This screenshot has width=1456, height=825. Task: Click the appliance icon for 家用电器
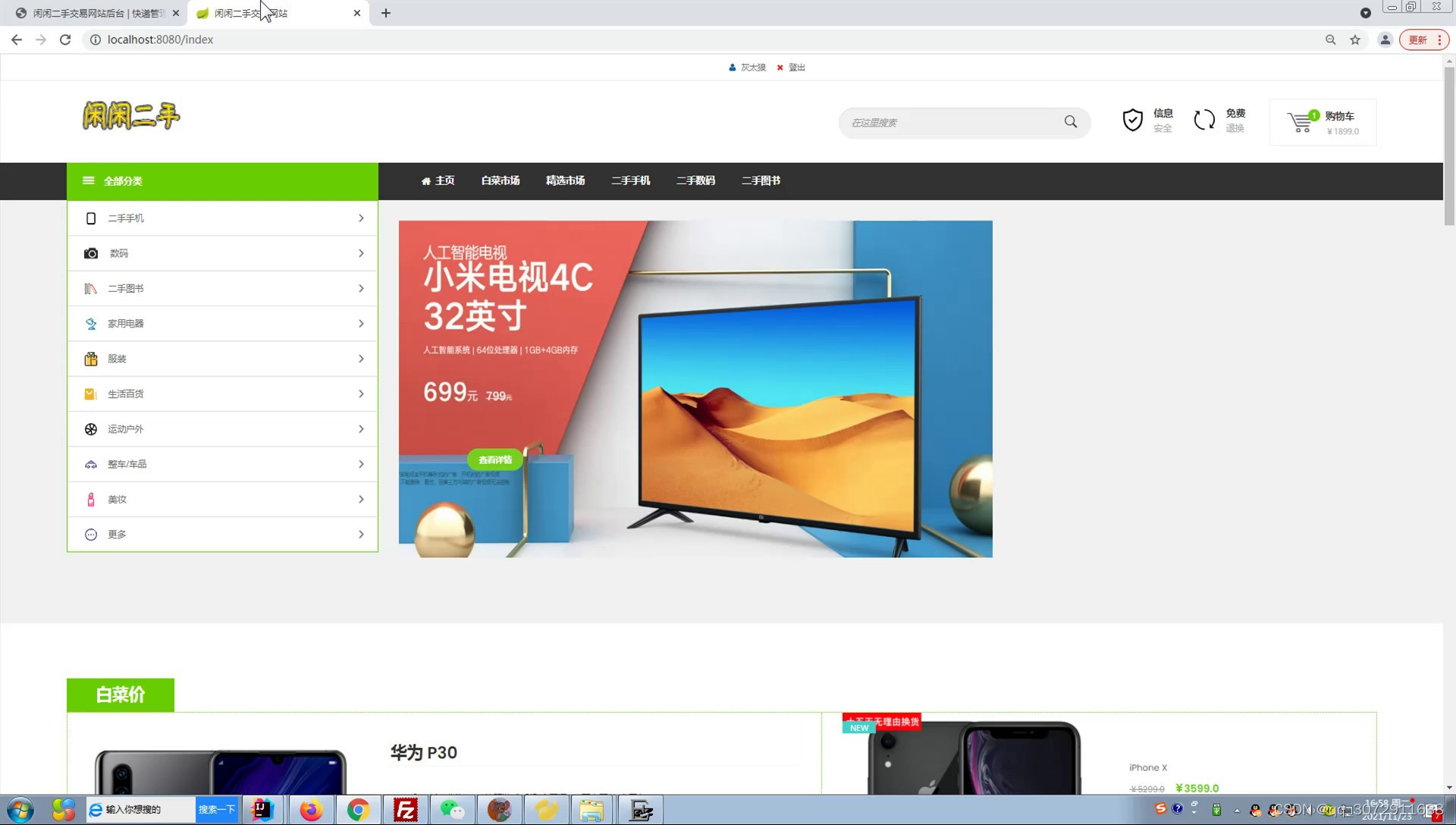(x=91, y=324)
